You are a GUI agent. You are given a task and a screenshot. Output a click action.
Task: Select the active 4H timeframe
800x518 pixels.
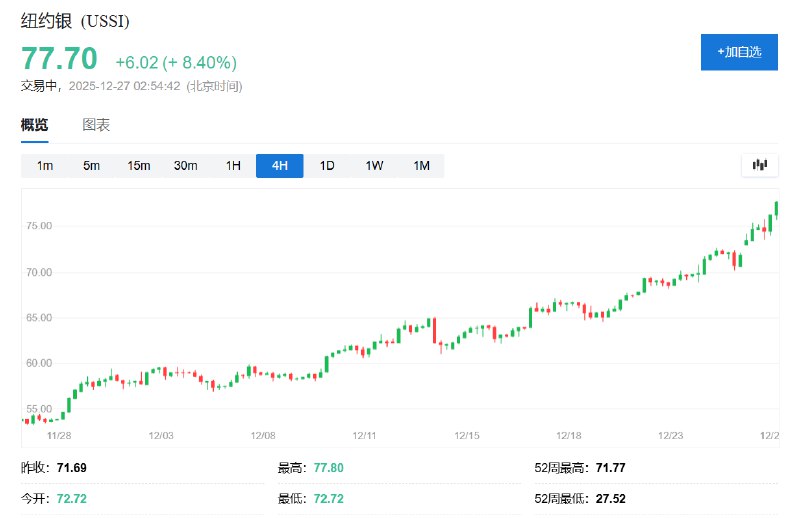pos(280,166)
